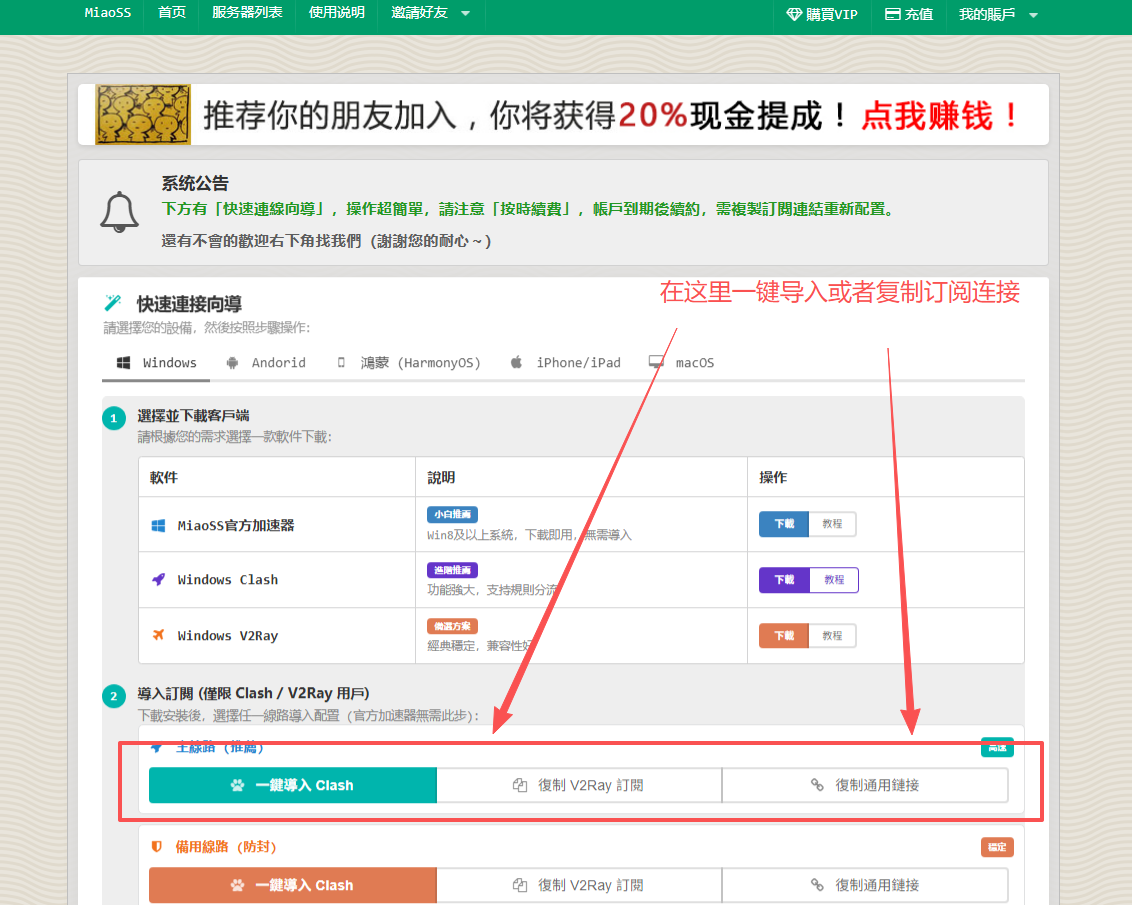Click the airplane icon beside Windows V2Ray

tap(158, 635)
